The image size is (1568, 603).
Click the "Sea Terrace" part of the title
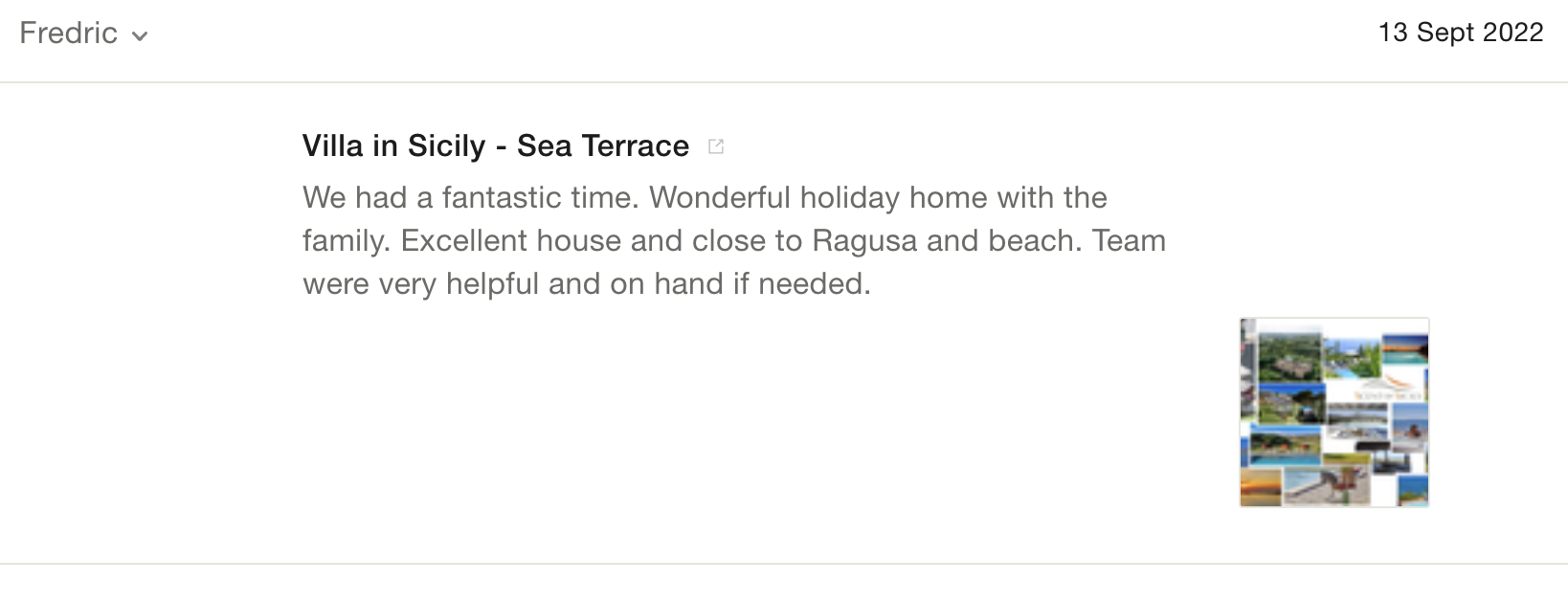pyautogui.click(x=602, y=145)
